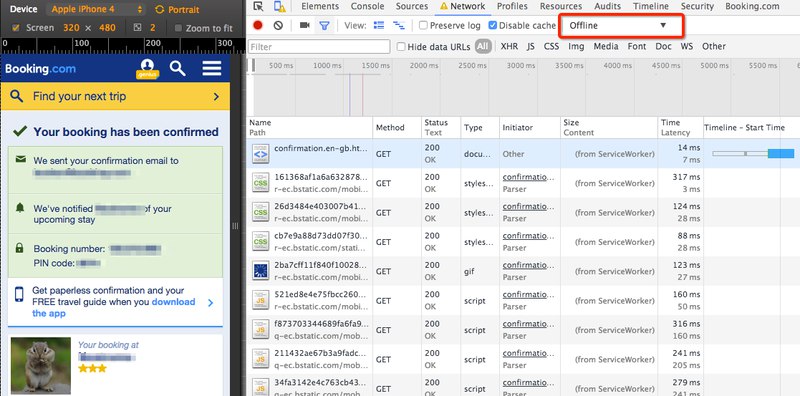800x396 pixels.
Task: Click the document icon for confirmation.en-gb.html
Action: [x=261, y=154]
